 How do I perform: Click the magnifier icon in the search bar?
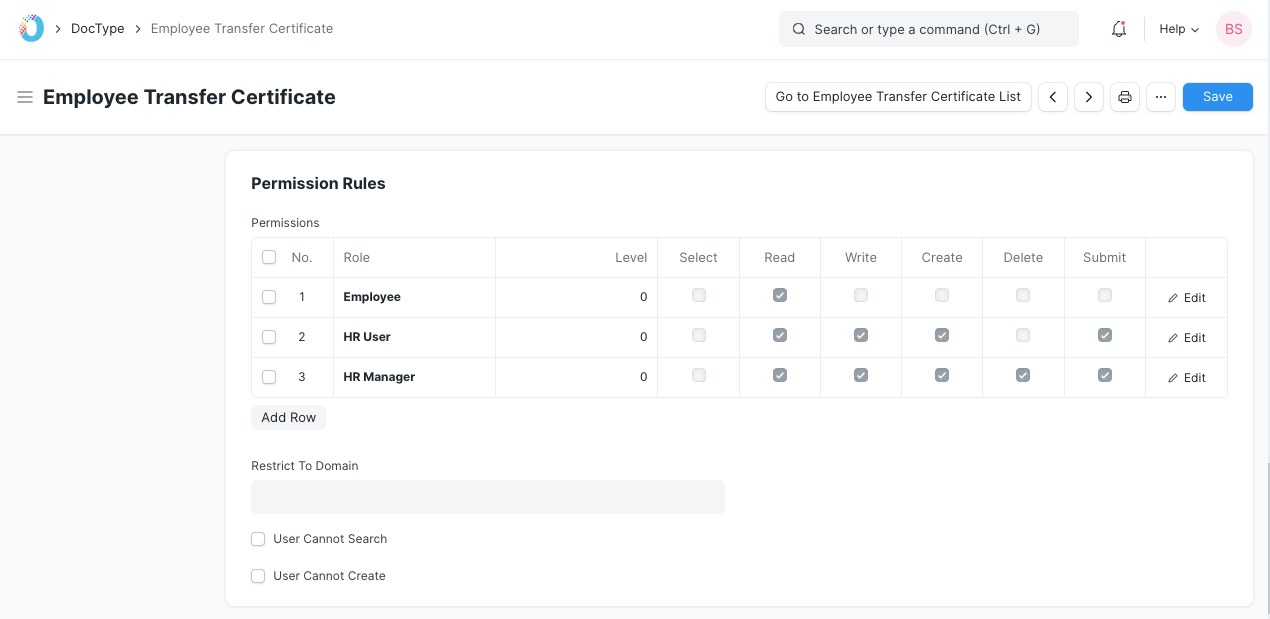[798, 29]
